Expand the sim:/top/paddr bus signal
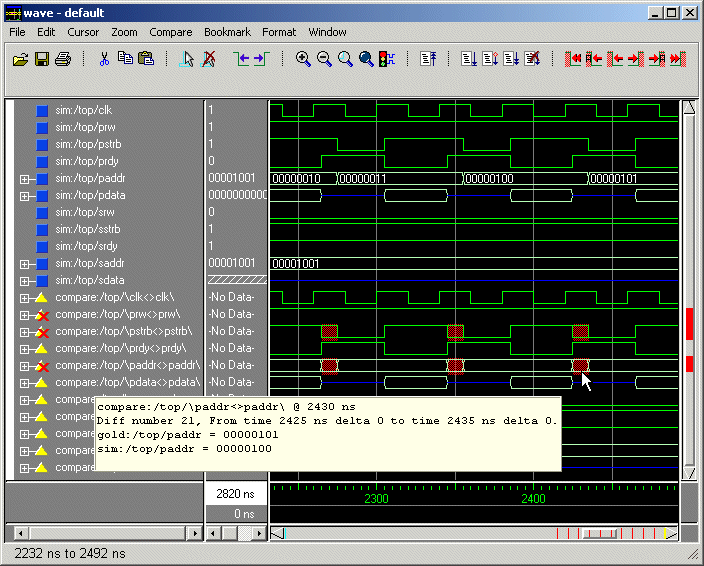Screen dimensions: 704x566 click(25, 179)
